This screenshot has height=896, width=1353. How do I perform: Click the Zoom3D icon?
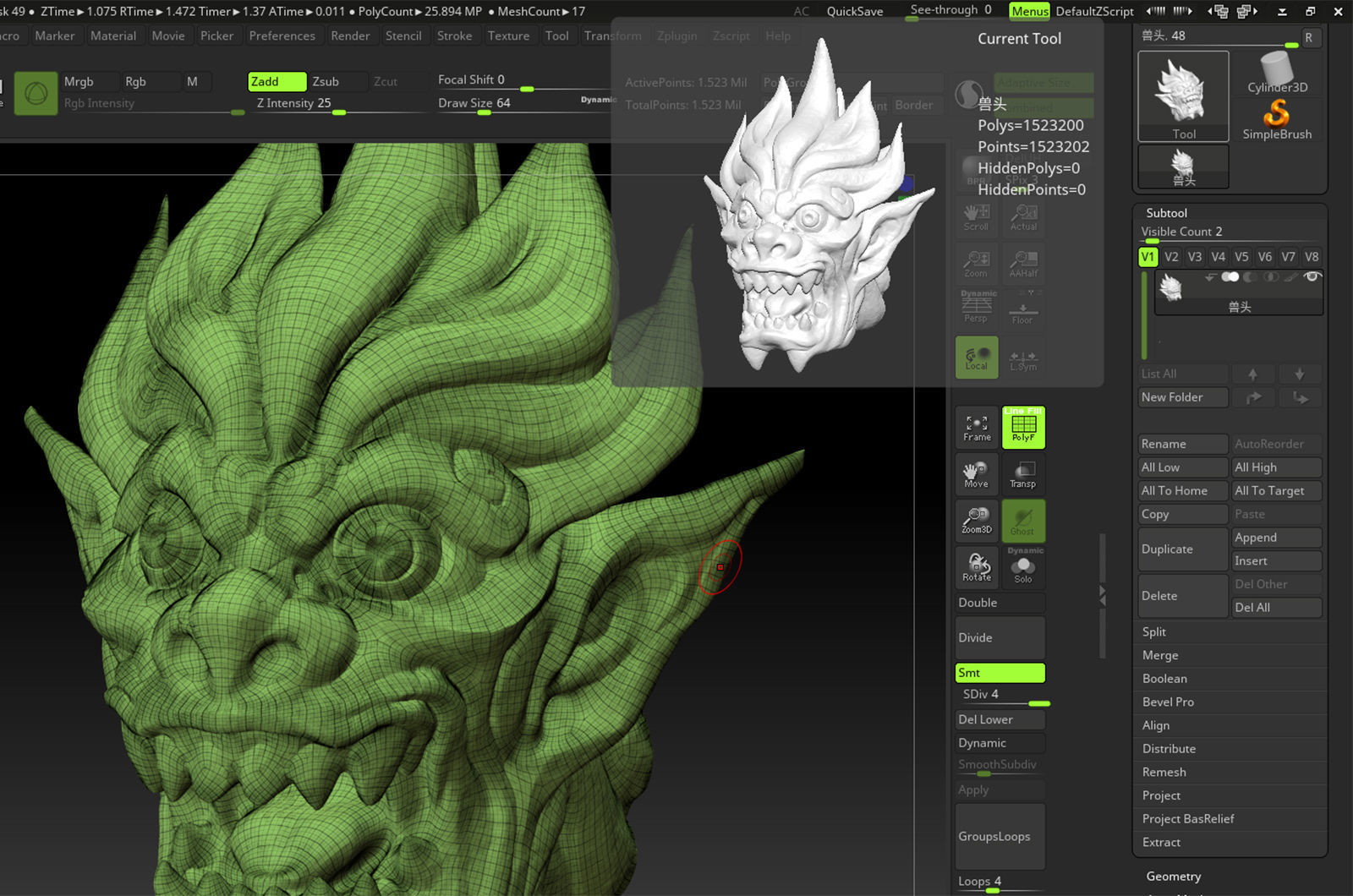point(977,520)
